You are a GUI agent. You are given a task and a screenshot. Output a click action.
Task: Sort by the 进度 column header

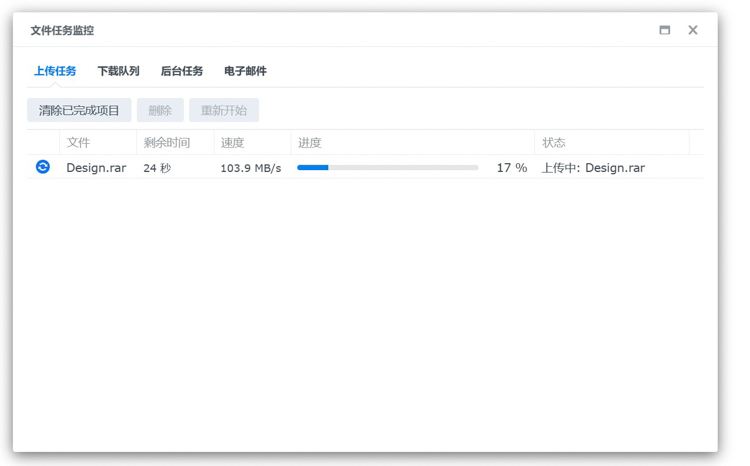coord(413,143)
